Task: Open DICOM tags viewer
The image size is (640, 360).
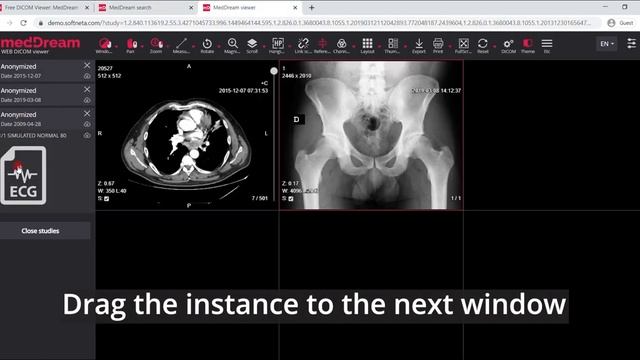Action: tap(509, 45)
